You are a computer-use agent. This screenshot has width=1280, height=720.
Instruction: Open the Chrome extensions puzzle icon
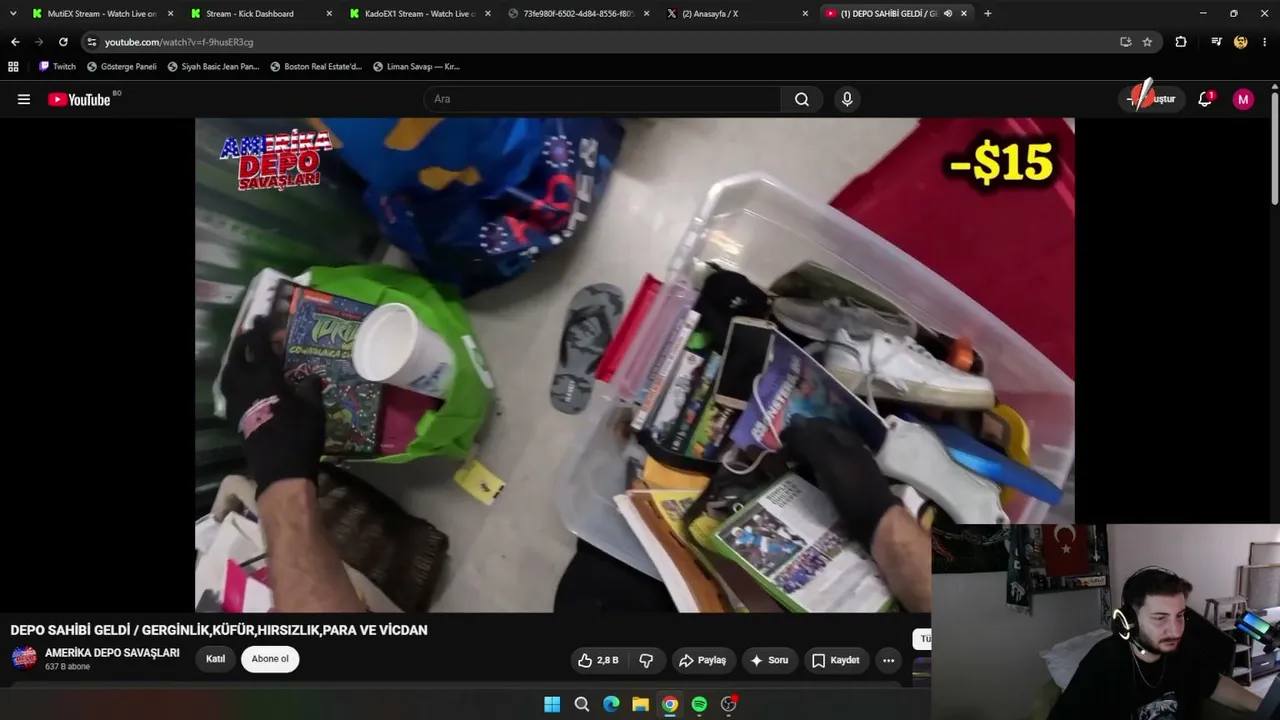coord(1181,42)
